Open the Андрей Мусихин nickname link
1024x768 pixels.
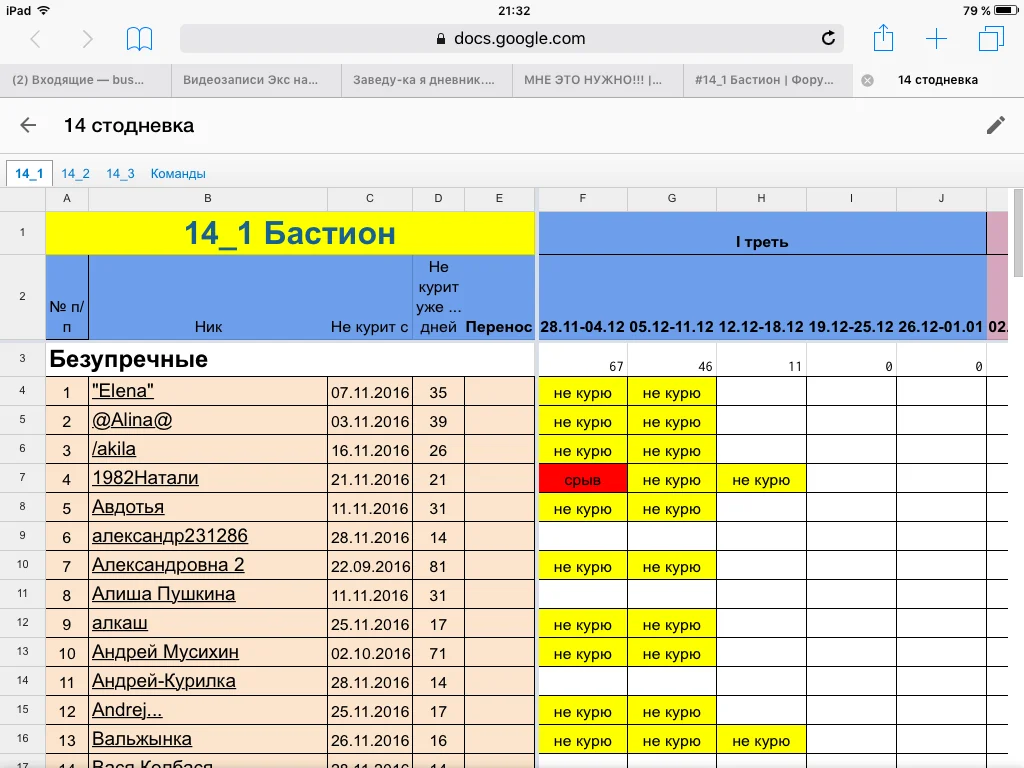point(165,652)
